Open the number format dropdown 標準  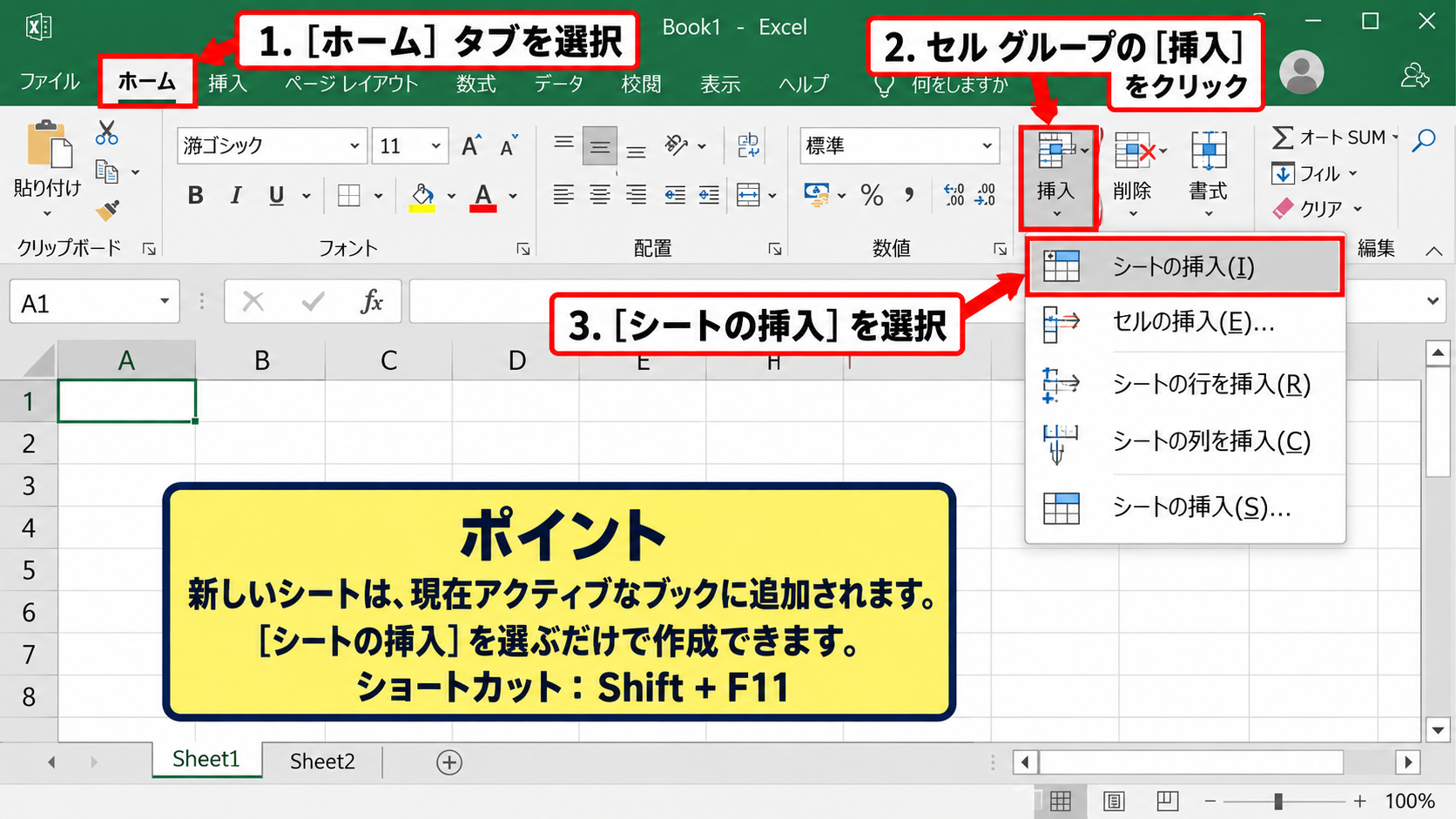point(987,146)
